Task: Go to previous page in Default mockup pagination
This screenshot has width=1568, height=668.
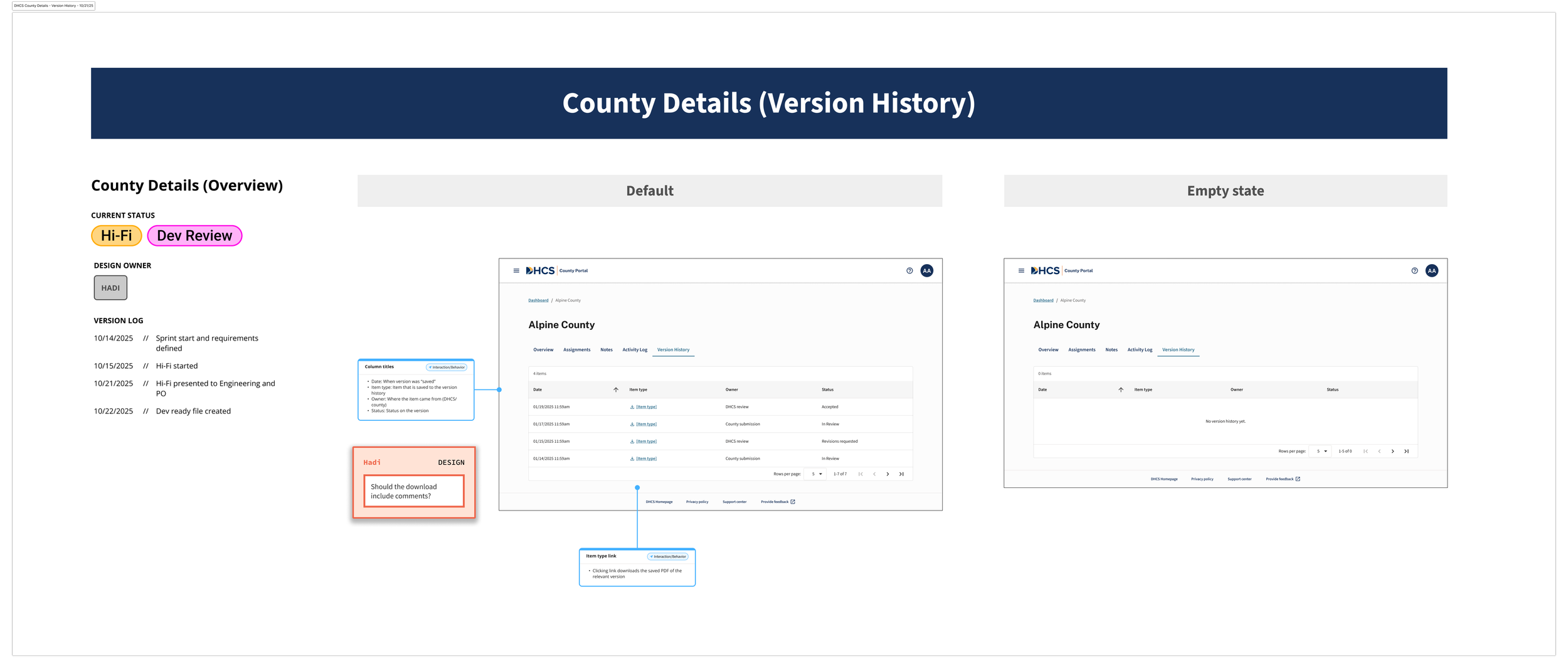Action: 874,474
